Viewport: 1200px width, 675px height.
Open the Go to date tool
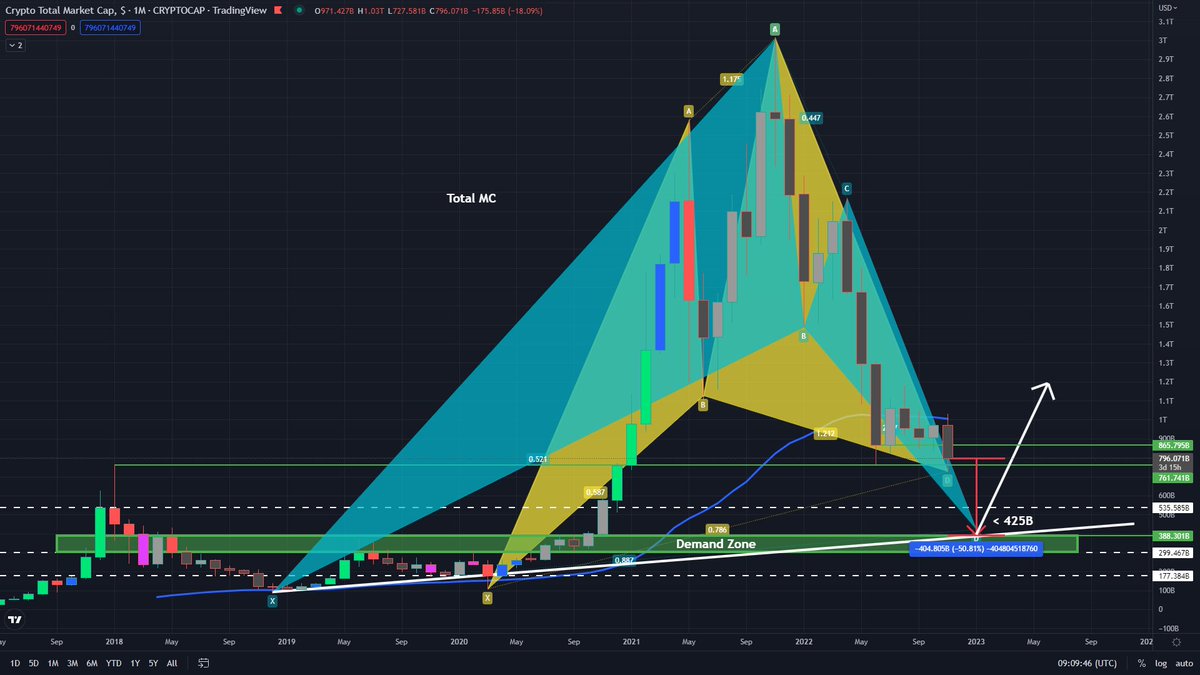[204, 662]
